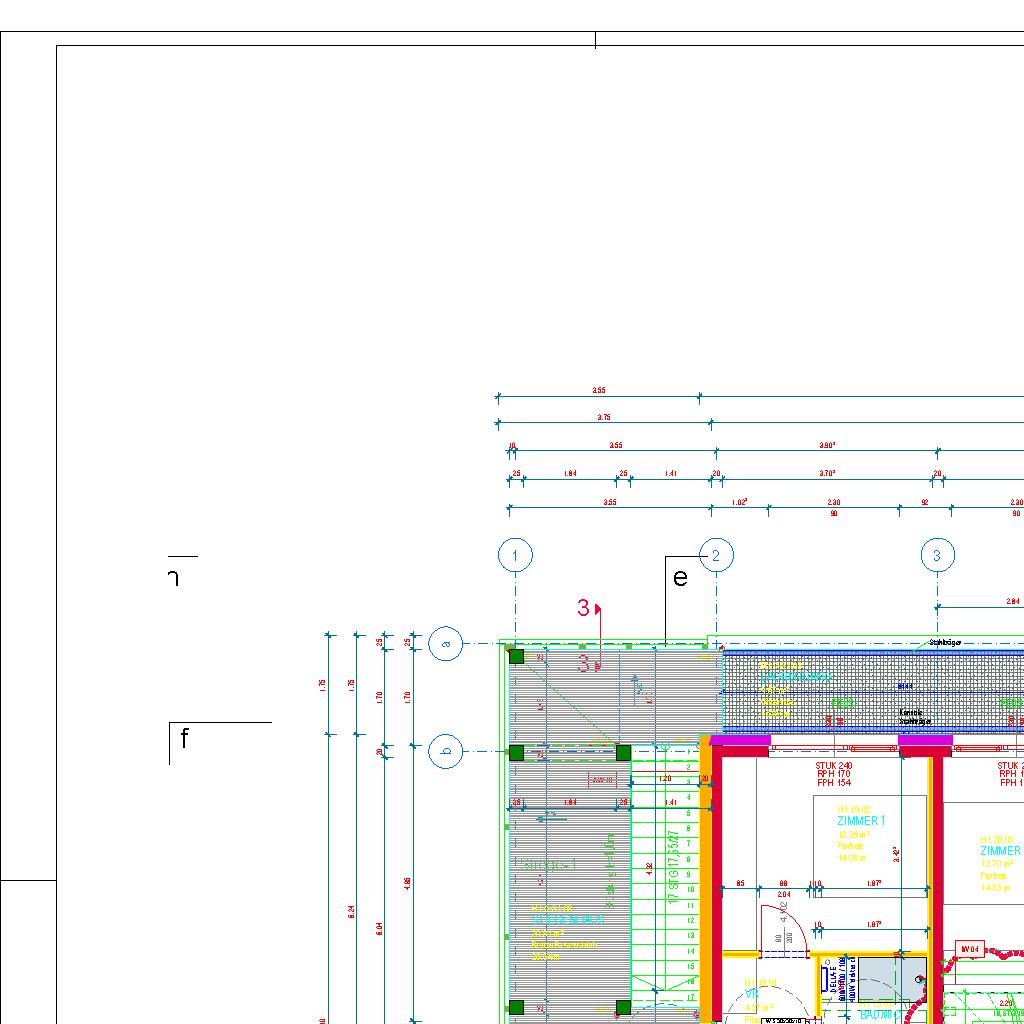Select the 2.04 dimension under Zimmer 1
The image size is (1024, 1024).
pyautogui.click(x=783, y=894)
